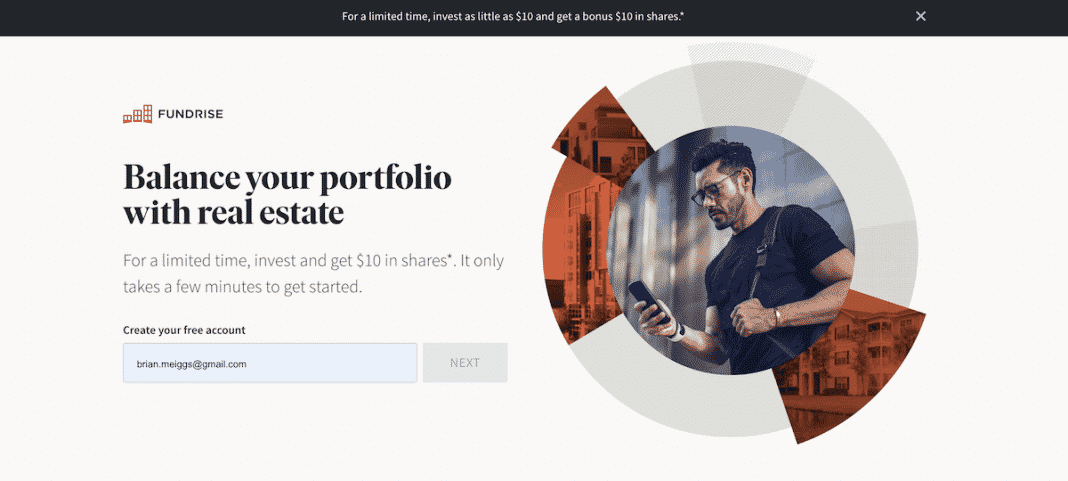
Task: Click the smartphone held in the man's hand
Action: [648, 302]
